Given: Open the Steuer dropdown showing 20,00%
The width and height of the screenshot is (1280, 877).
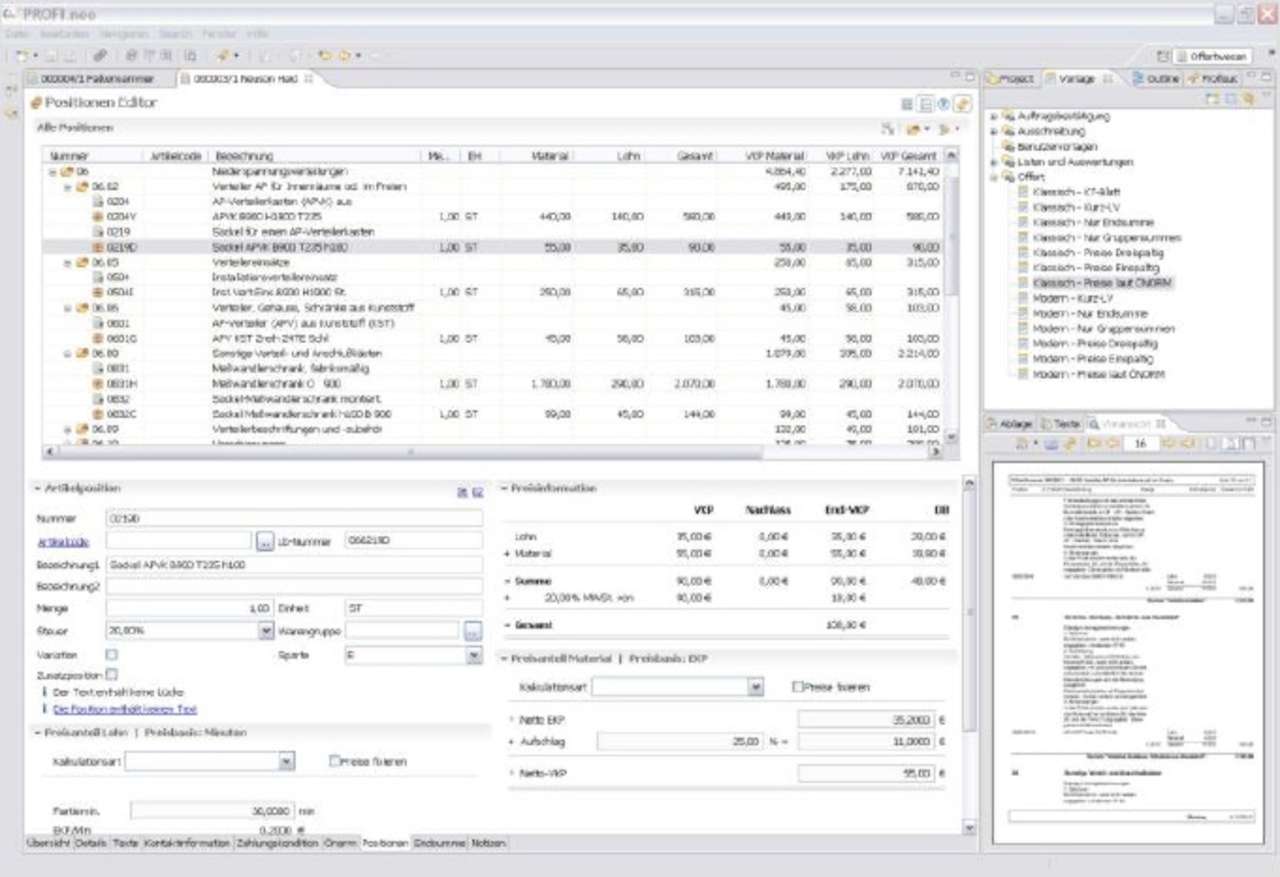Looking at the screenshot, I should pos(265,631).
